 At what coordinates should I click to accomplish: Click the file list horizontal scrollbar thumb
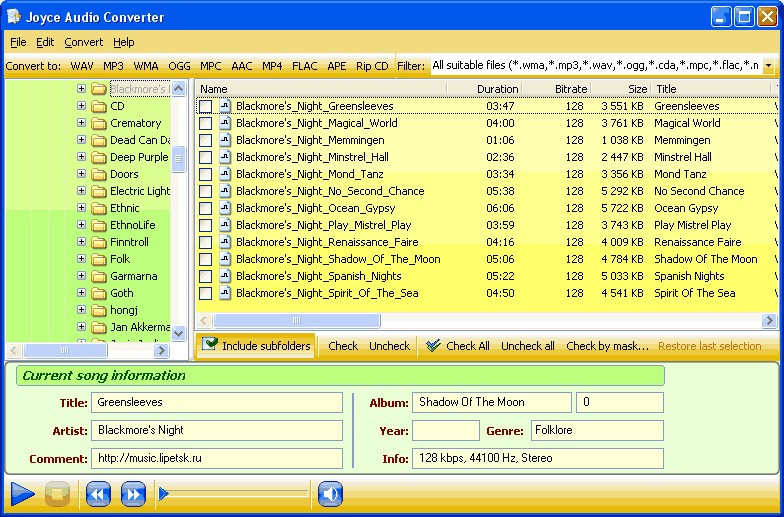(296, 320)
